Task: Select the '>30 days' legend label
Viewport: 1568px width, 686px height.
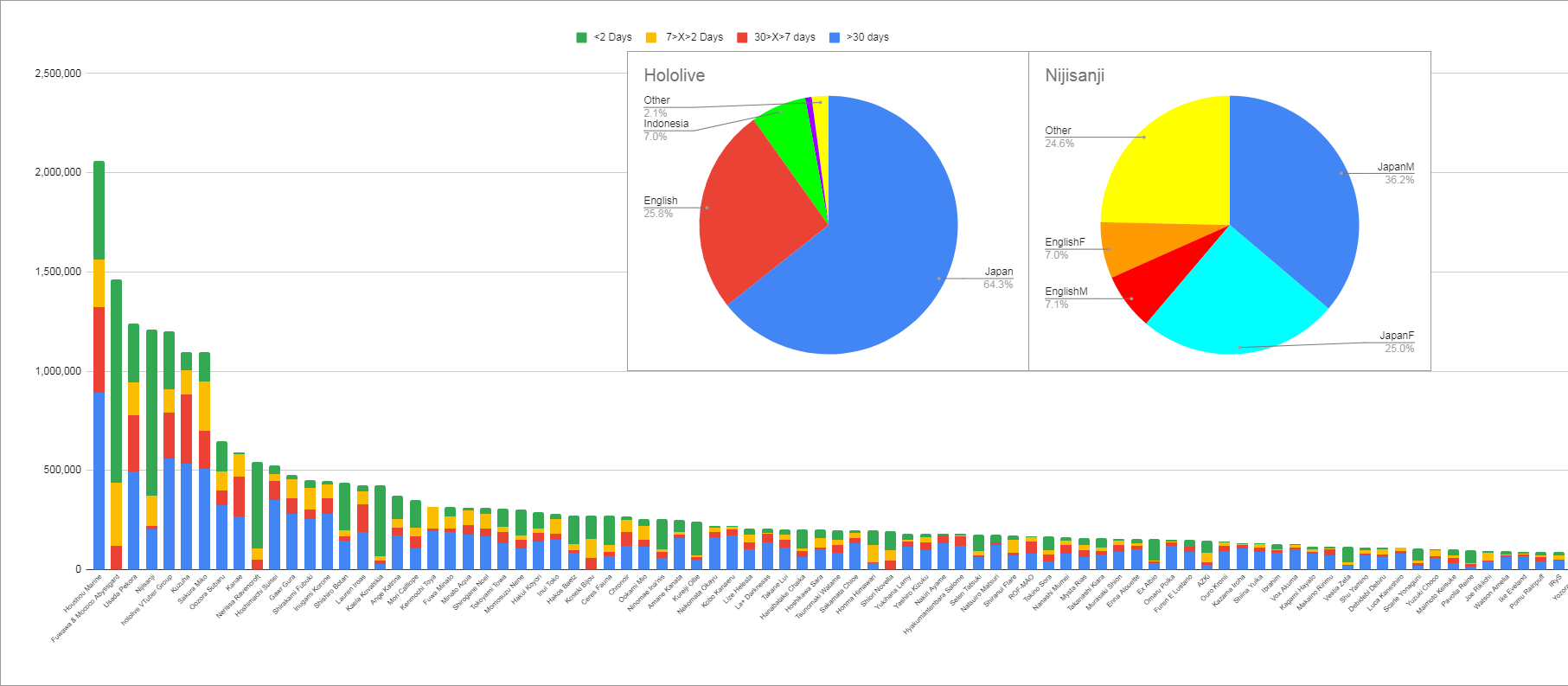Action: [x=867, y=37]
